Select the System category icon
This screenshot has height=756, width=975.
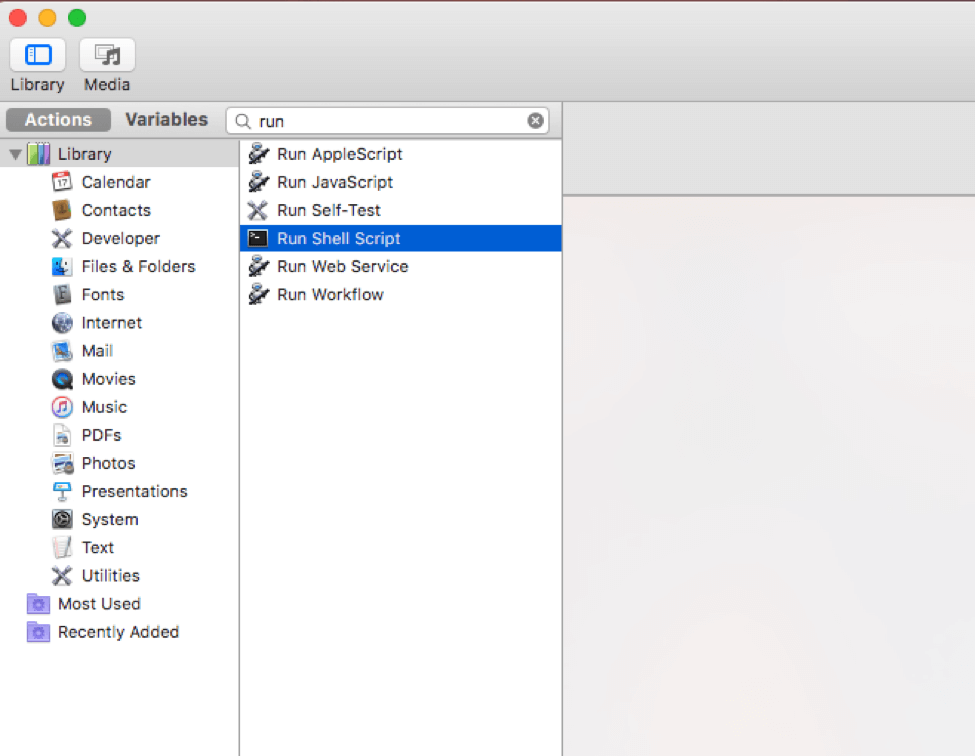coord(62,519)
